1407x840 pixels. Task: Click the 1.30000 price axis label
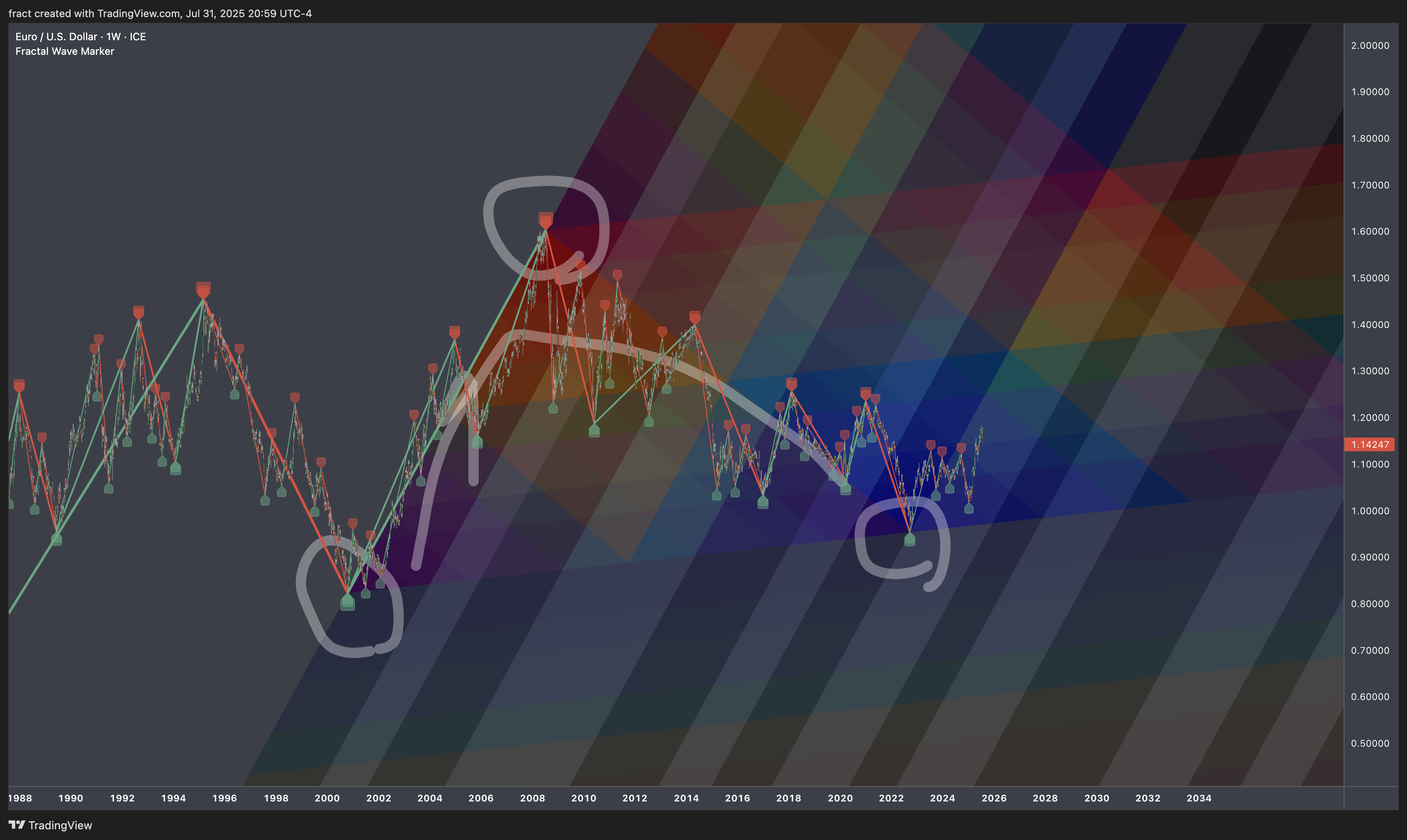coord(1370,371)
